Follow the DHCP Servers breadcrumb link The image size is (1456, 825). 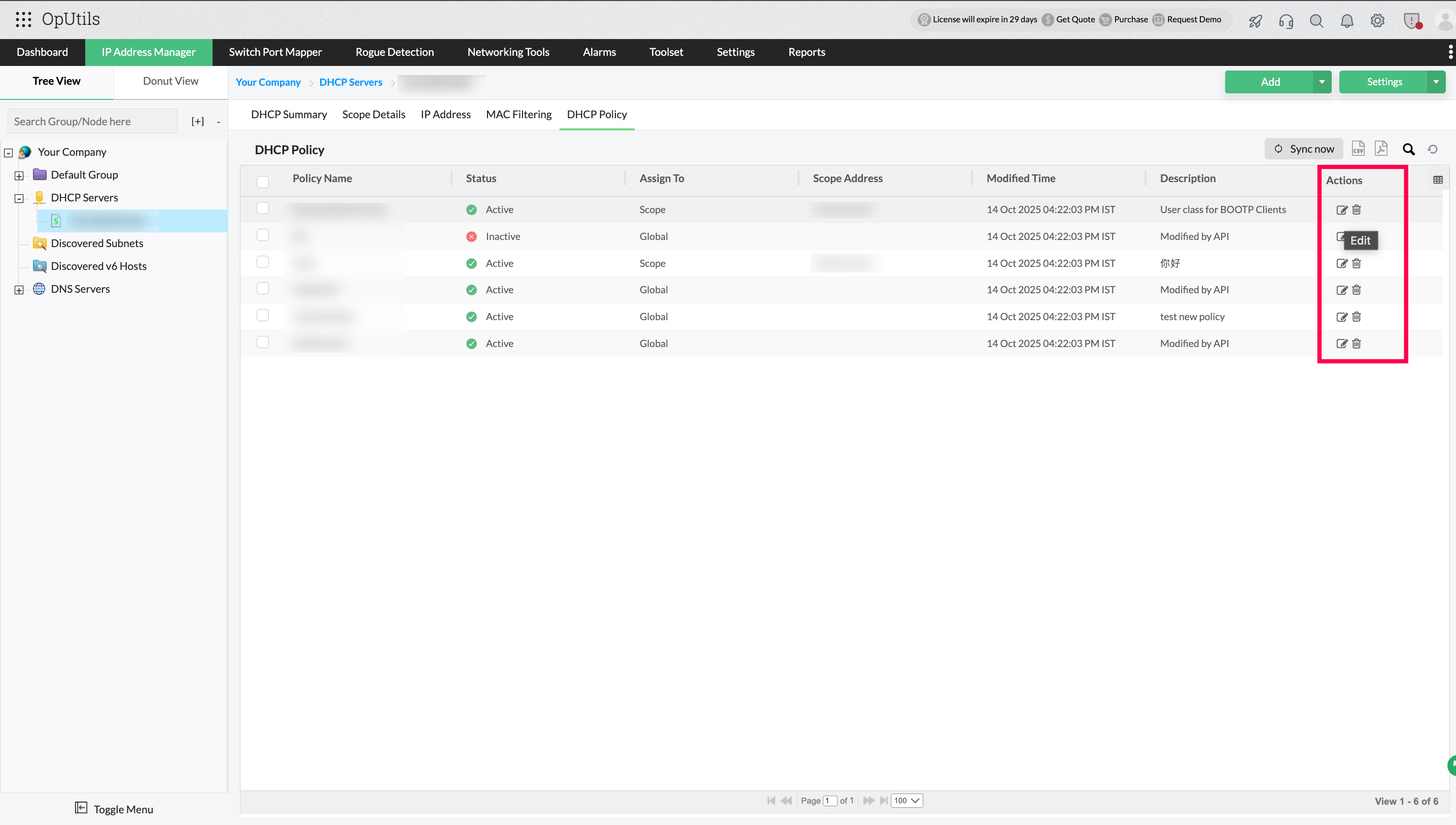pyautogui.click(x=351, y=82)
